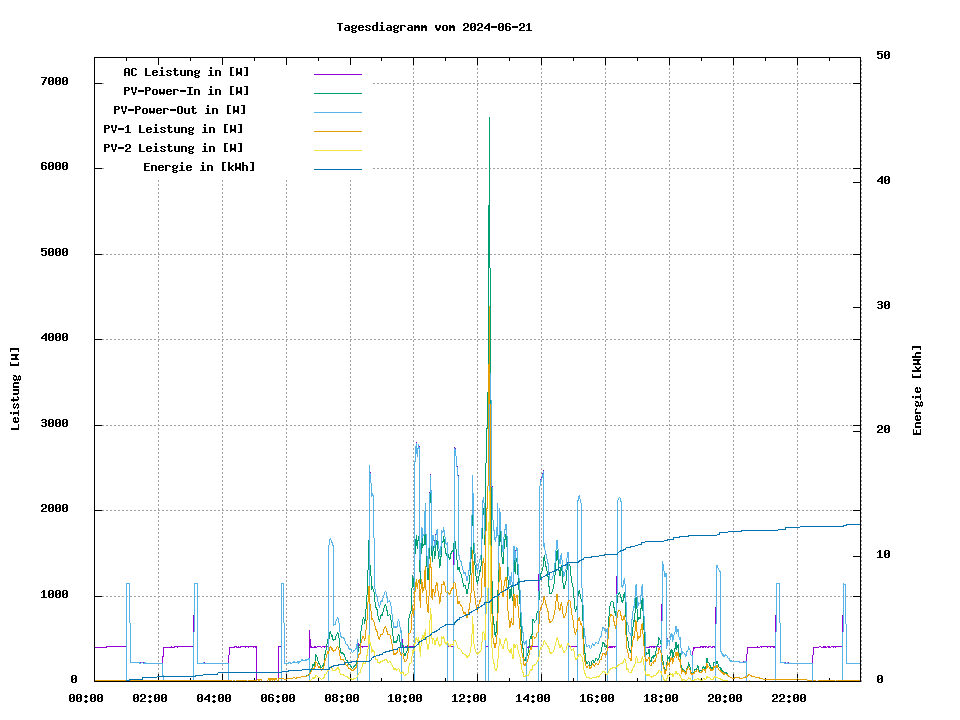Image resolution: width=960 pixels, height=720 pixels.
Task: Select the PV-1 Leistung in [W] legend label
Action: click(173, 129)
